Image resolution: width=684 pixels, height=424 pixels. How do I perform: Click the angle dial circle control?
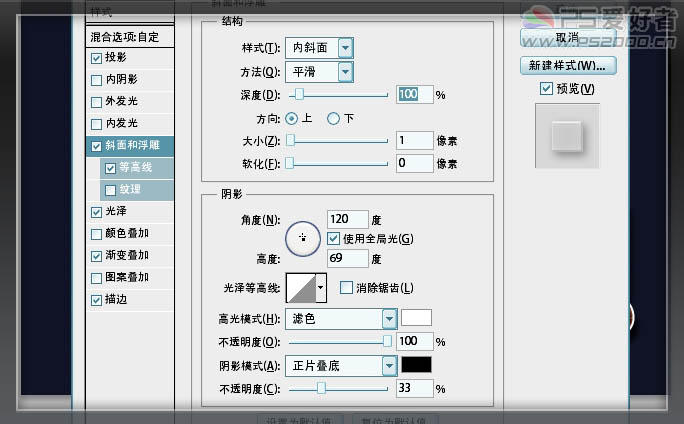(x=303, y=239)
